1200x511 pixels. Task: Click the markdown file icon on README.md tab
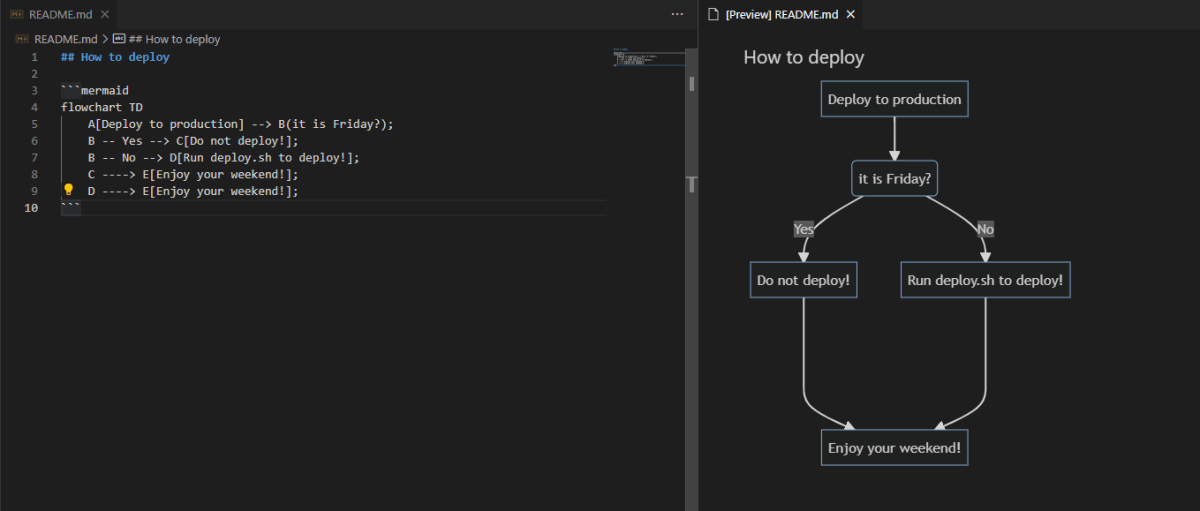17,14
